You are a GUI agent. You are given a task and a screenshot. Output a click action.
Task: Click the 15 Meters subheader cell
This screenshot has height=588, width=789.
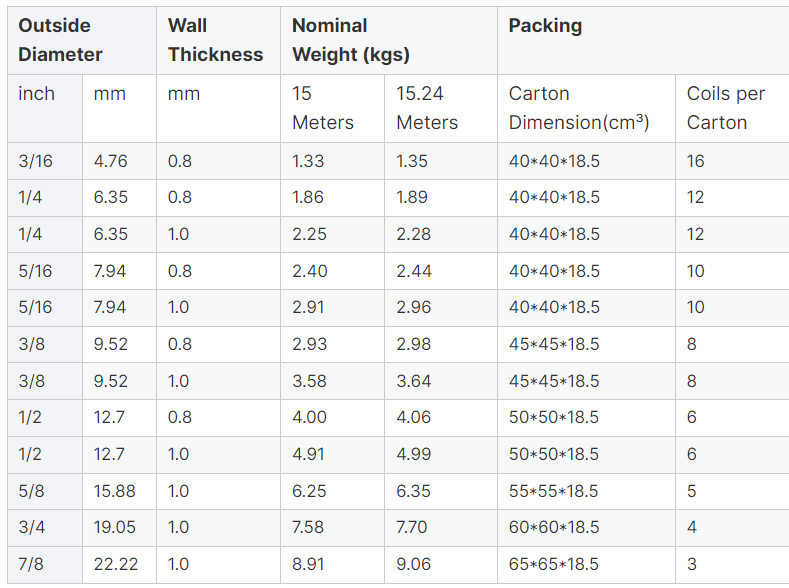pos(322,108)
